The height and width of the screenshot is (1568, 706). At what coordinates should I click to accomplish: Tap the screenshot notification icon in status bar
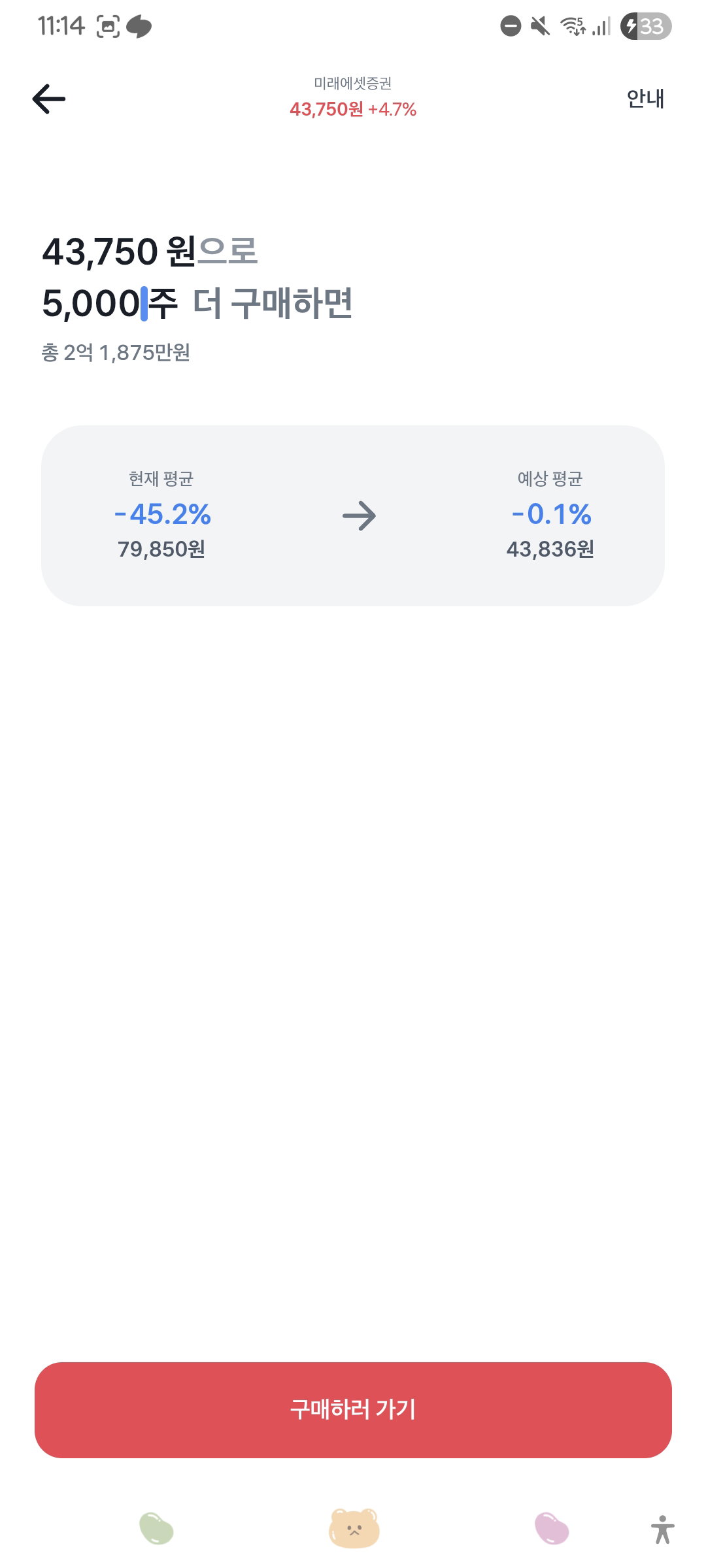click(x=108, y=26)
